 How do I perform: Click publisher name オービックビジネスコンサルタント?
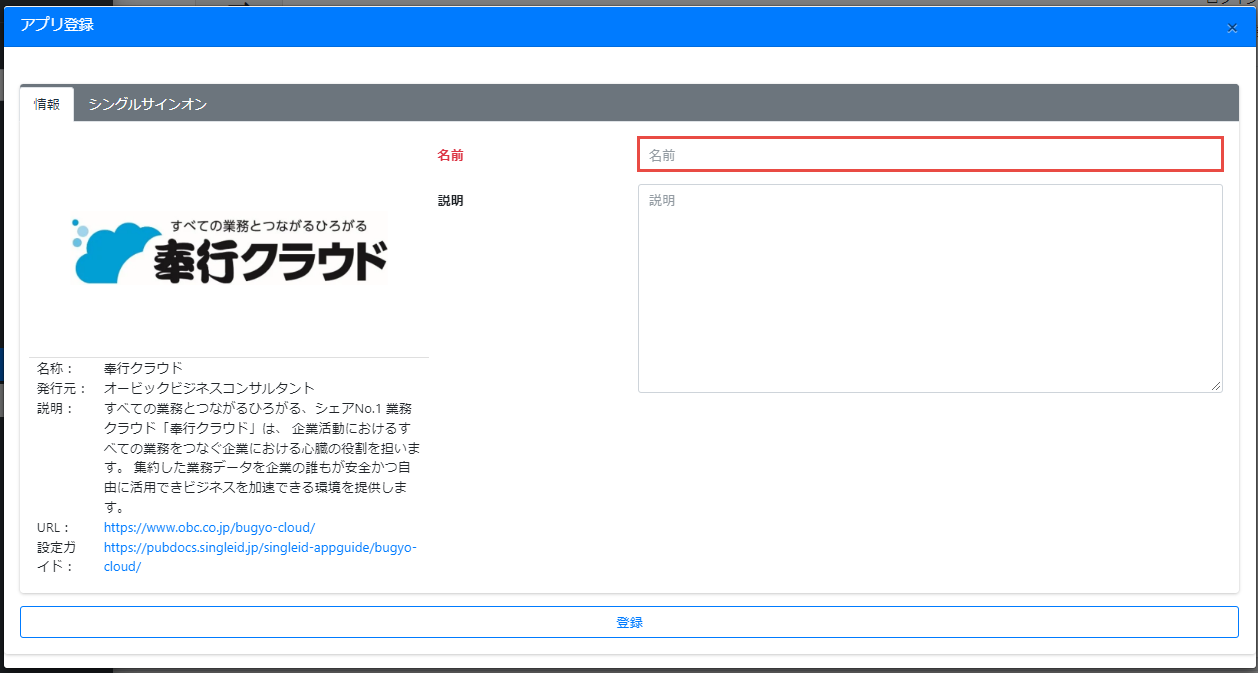coord(209,388)
